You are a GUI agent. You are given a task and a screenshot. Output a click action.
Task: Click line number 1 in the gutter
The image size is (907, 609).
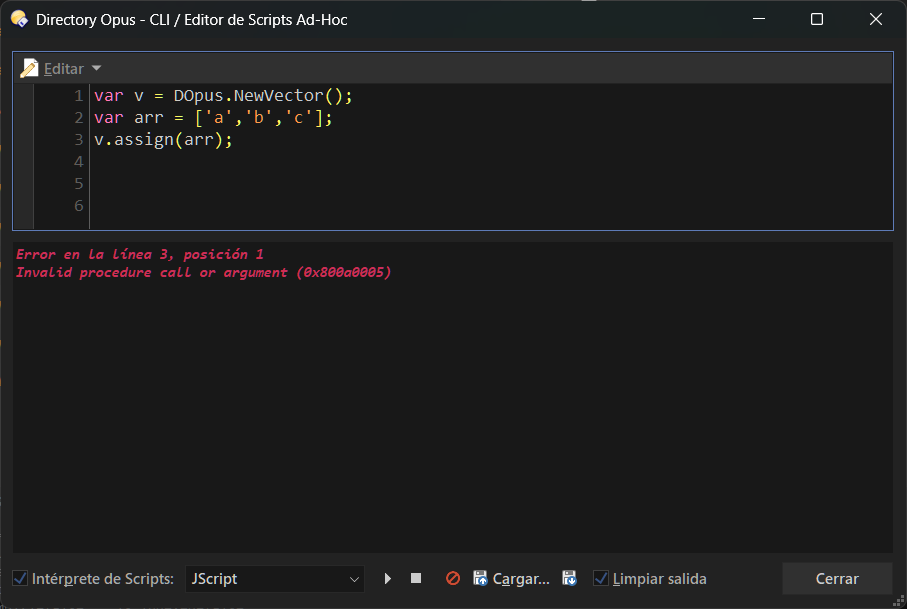tap(78, 96)
